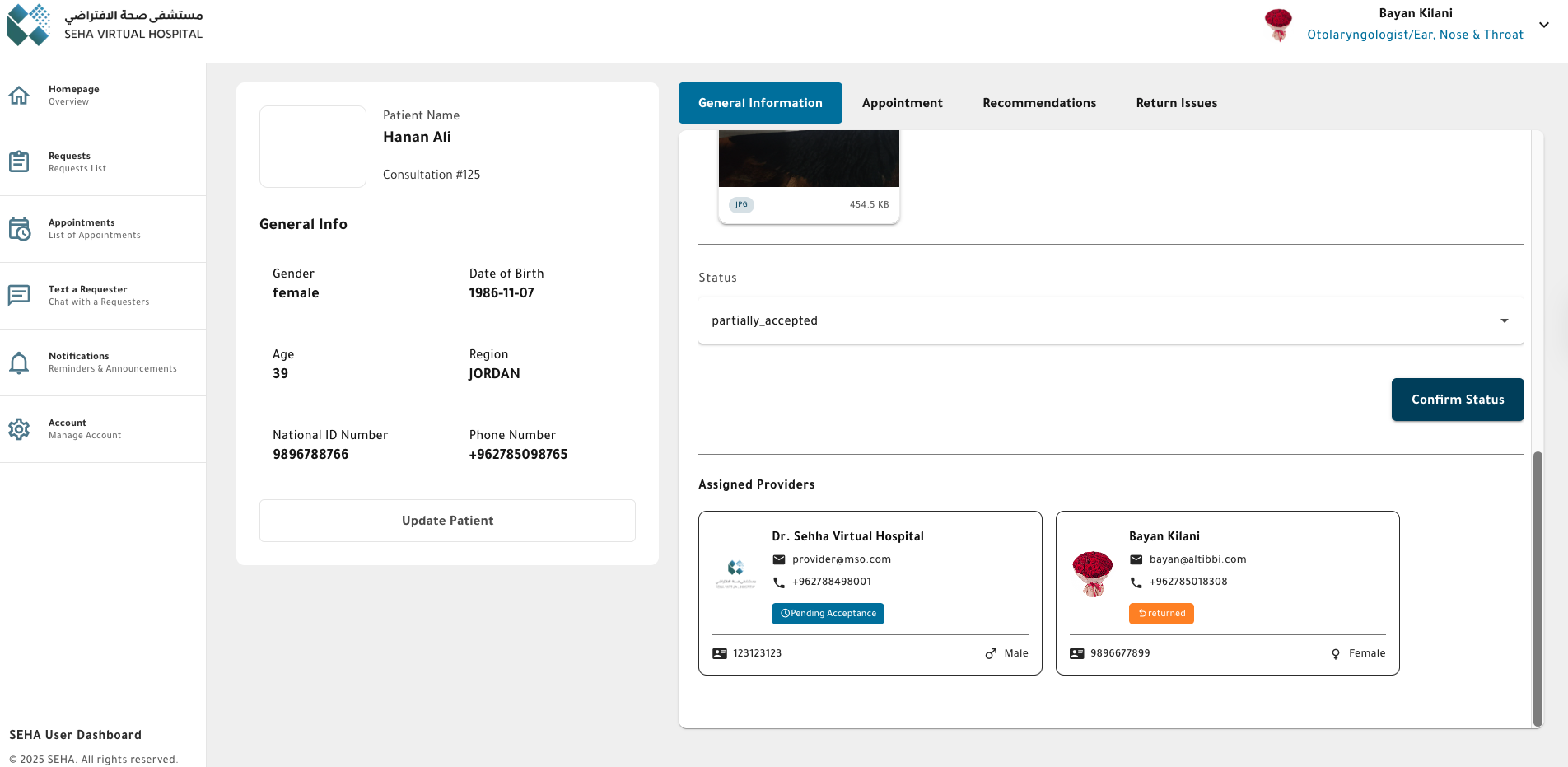The image size is (1568, 767).
Task: Click the Notifications bell icon
Action: pos(19,362)
